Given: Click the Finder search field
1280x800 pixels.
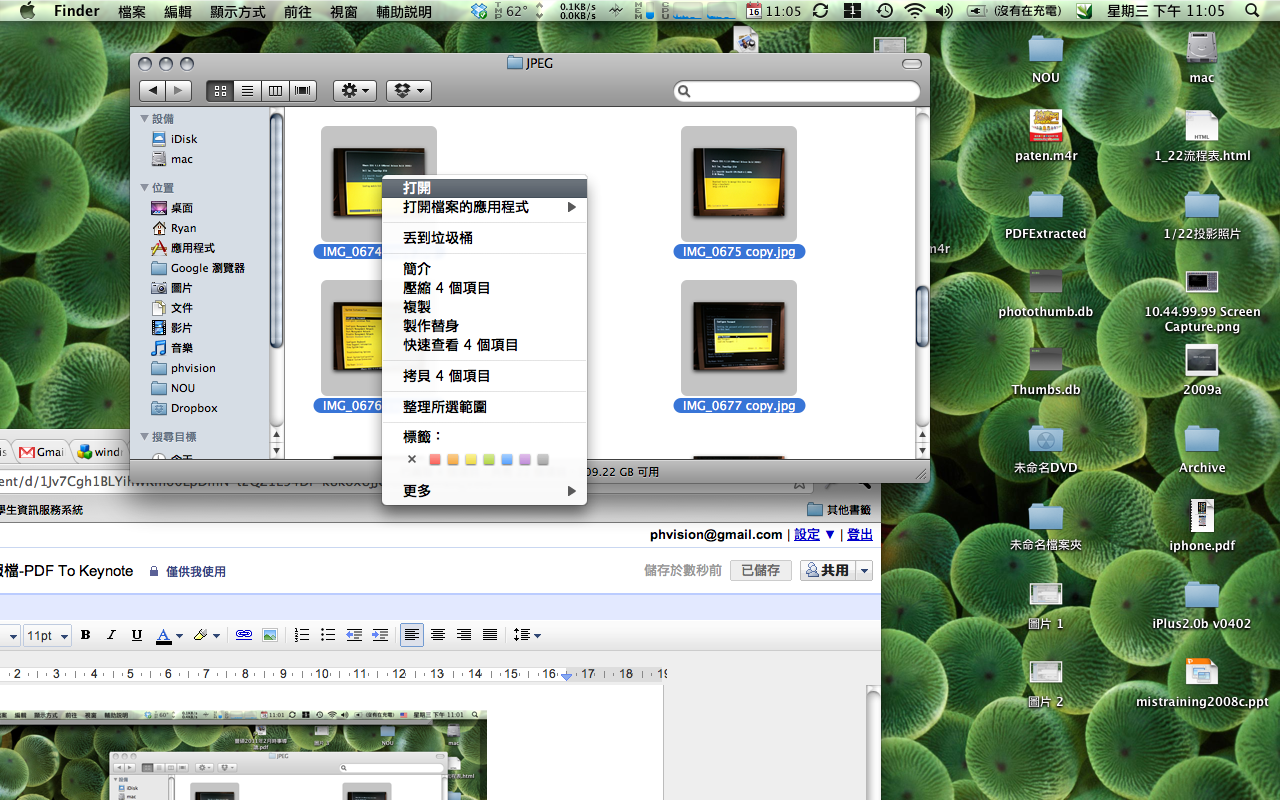Looking at the screenshot, I should click(797, 91).
